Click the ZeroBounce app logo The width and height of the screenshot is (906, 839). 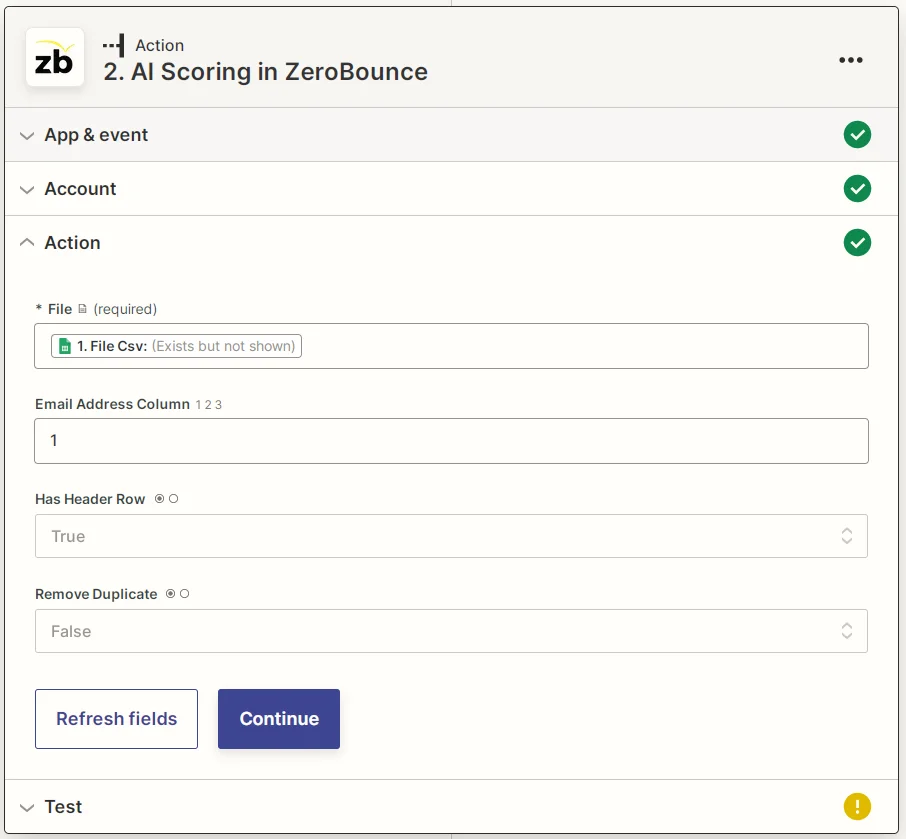click(55, 59)
